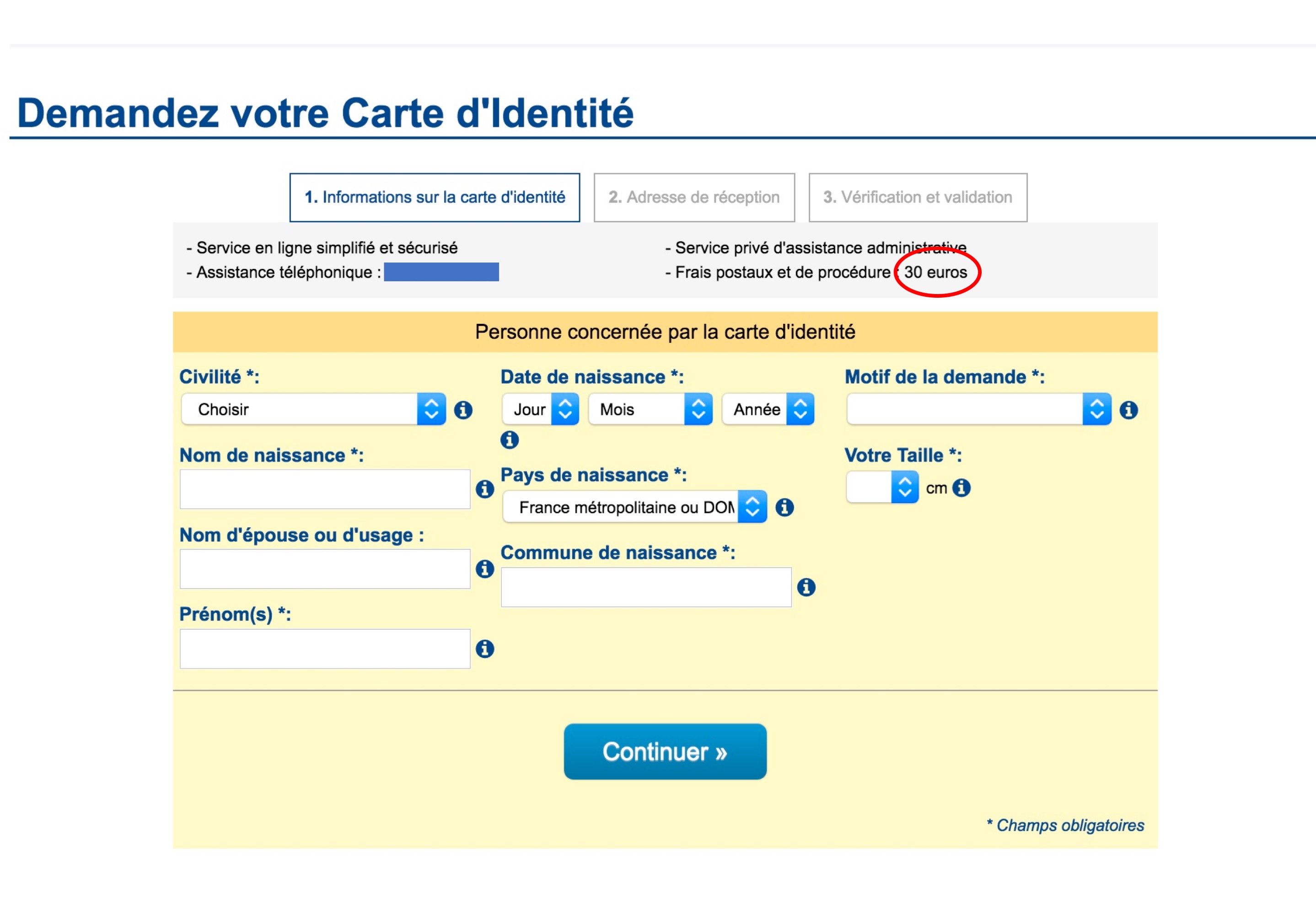The width and height of the screenshot is (1316, 911).
Task: Click info icon next to Nom d'épouse field
Action: click(x=485, y=568)
